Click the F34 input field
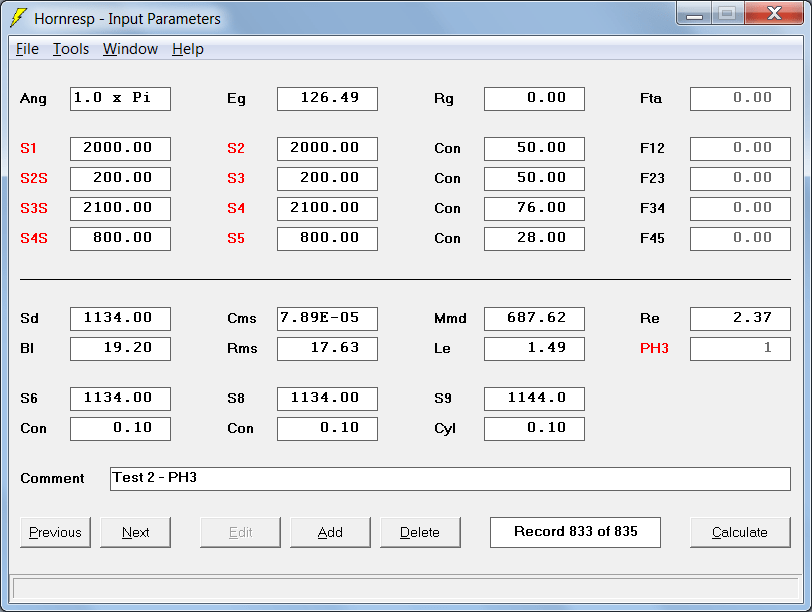812x612 pixels. coord(741,209)
